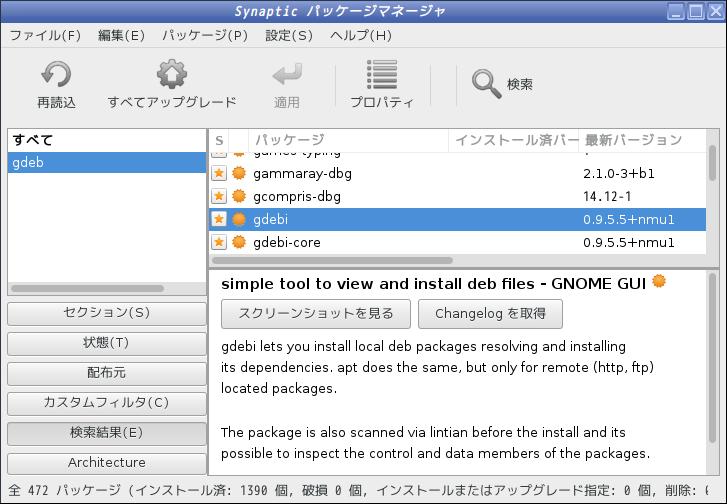Open the ファイル(F) menu
The width and height of the screenshot is (727, 504).
tap(45, 36)
